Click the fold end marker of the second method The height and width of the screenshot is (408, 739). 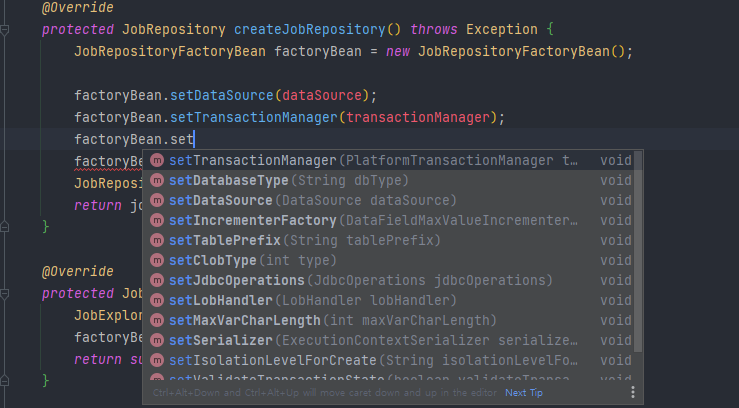tap(5, 381)
